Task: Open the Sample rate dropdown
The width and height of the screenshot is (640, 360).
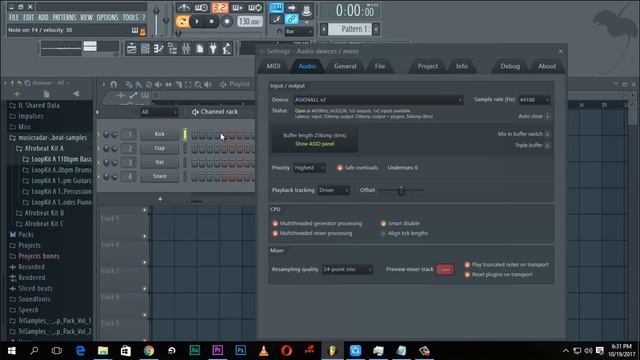Action: (x=534, y=100)
